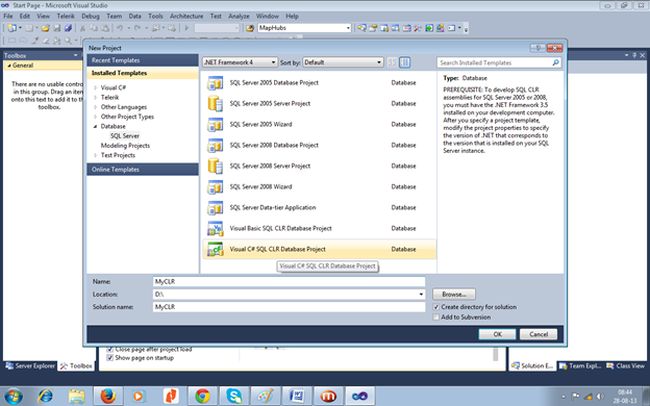Uncheck Create directory for solution
The image size is (650, 406).
point(436,307)
